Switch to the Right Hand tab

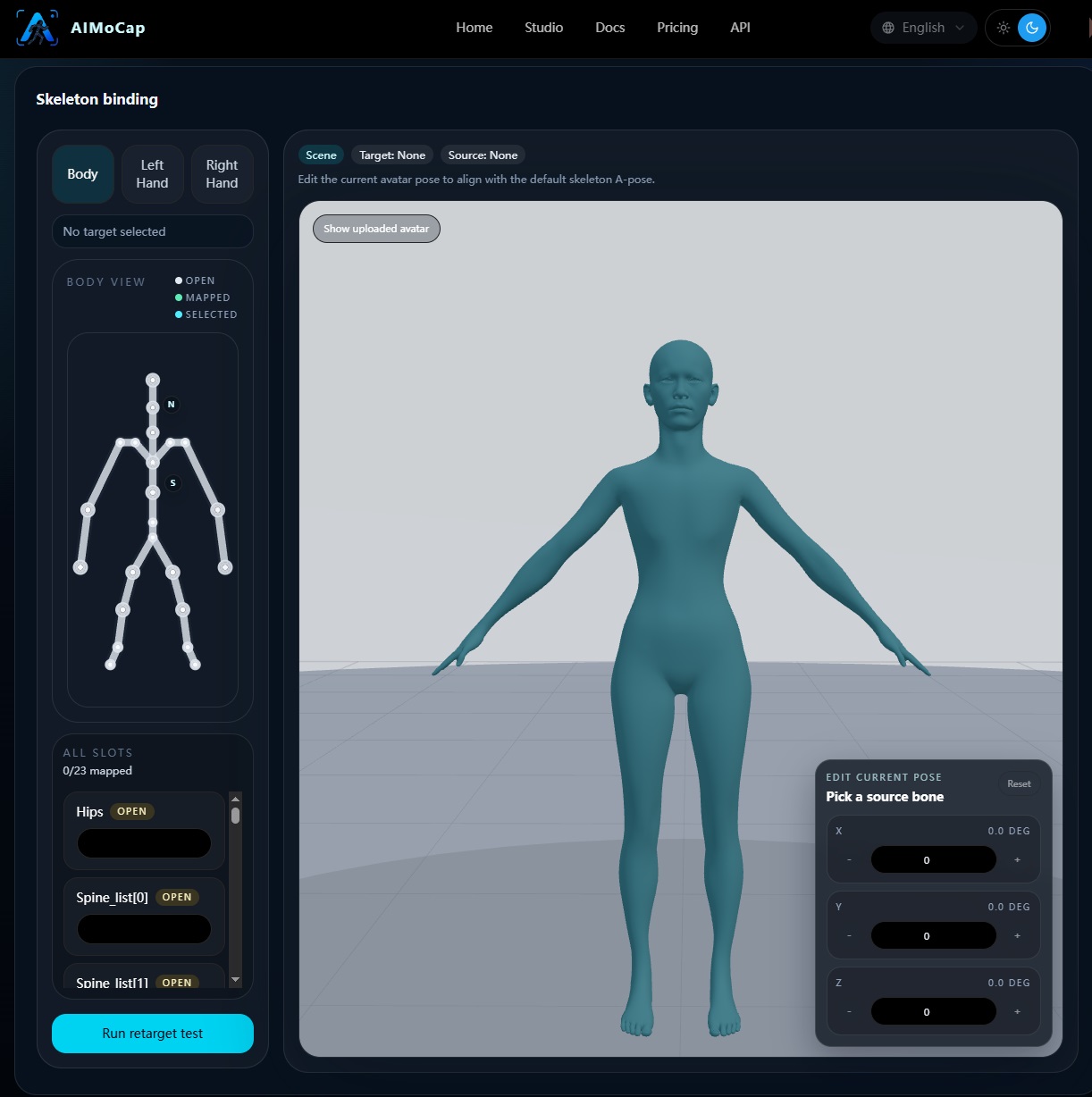click(x=222, y=174)
